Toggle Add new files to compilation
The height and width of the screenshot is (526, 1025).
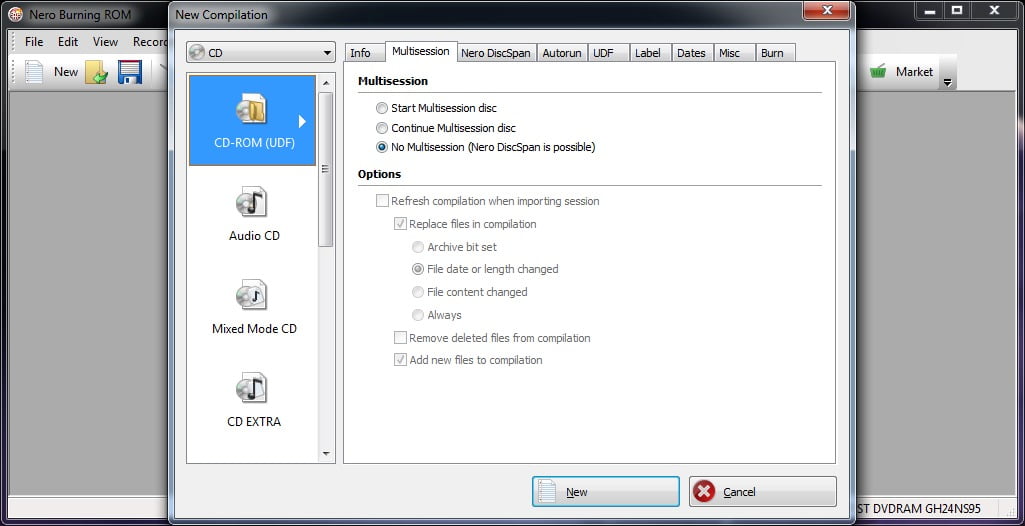tap(400, 360)
